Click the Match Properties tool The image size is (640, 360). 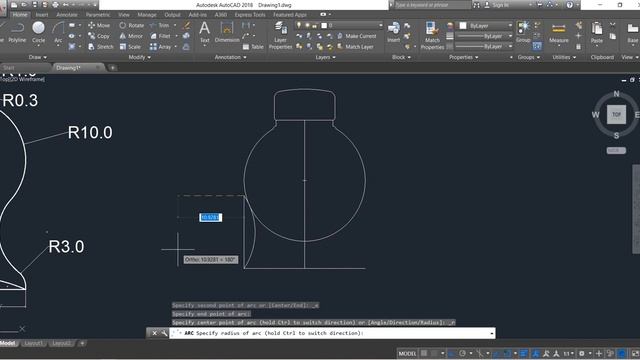[x=432, y=36]
